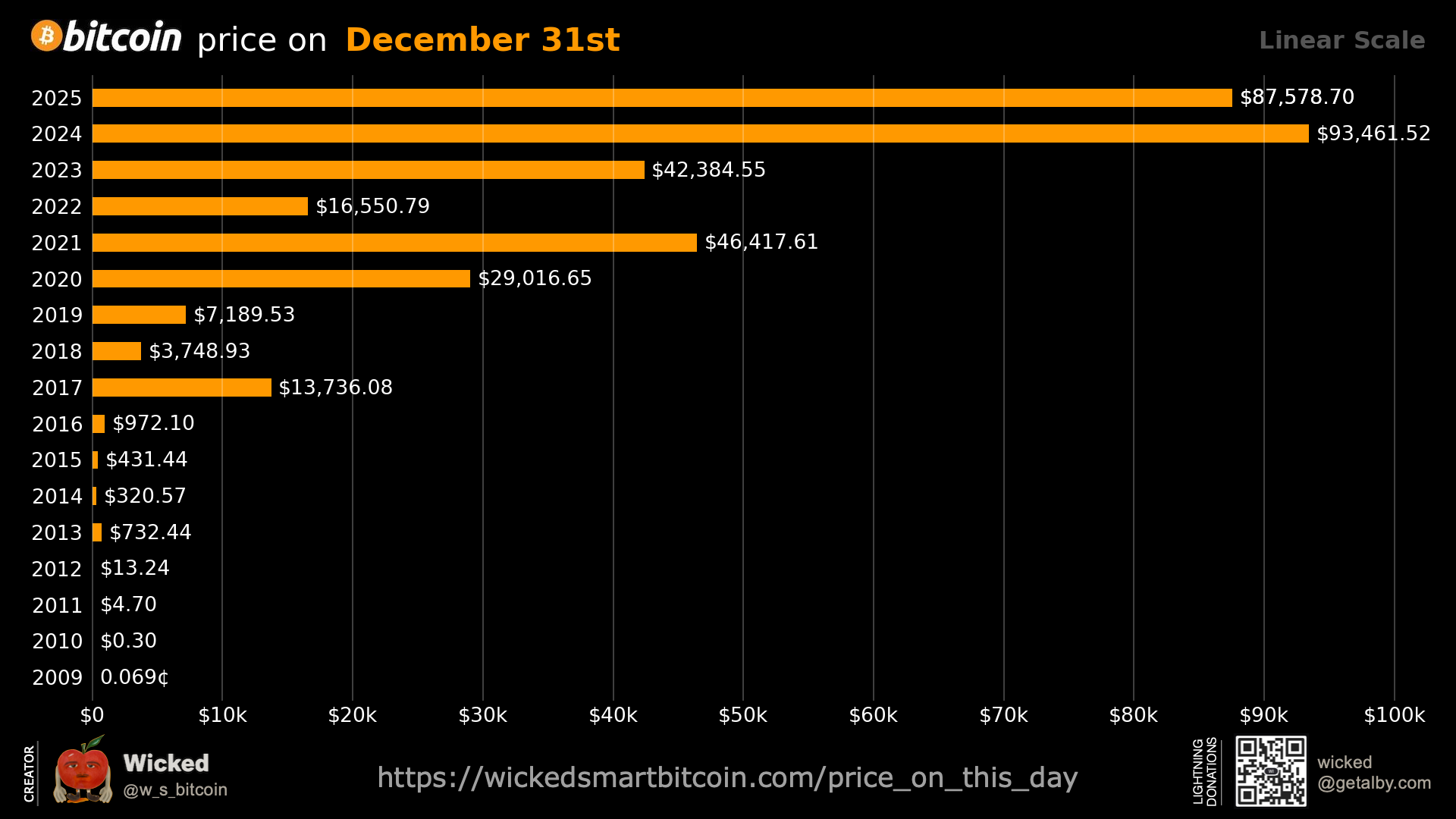The width and height of the screenshot is (1456, 819).
Task: Click the orange Bitcoin logo icon
Action: coord(46,36)
